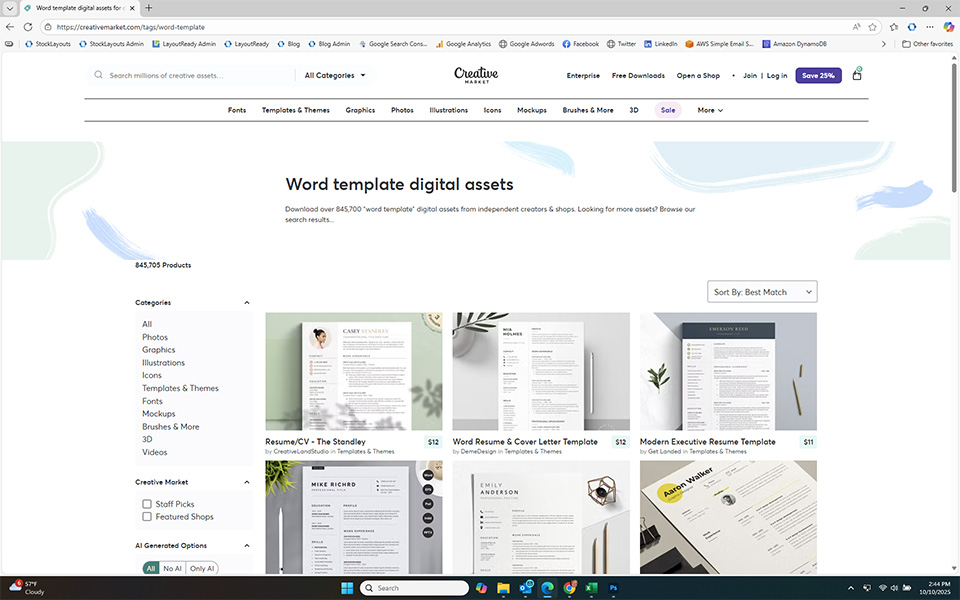Open Copilot from the browser toolbar
The image size is (960, 600).
pos(948,27)
